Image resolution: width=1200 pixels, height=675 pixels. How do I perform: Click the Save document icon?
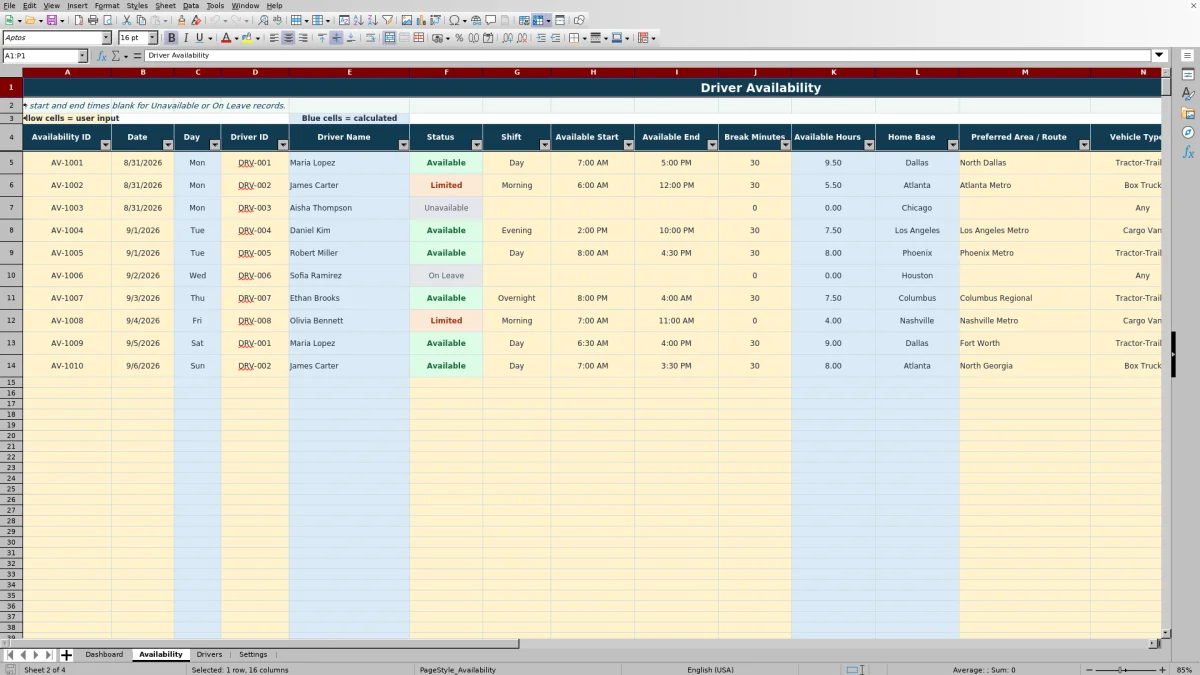[x=51, y=20]
